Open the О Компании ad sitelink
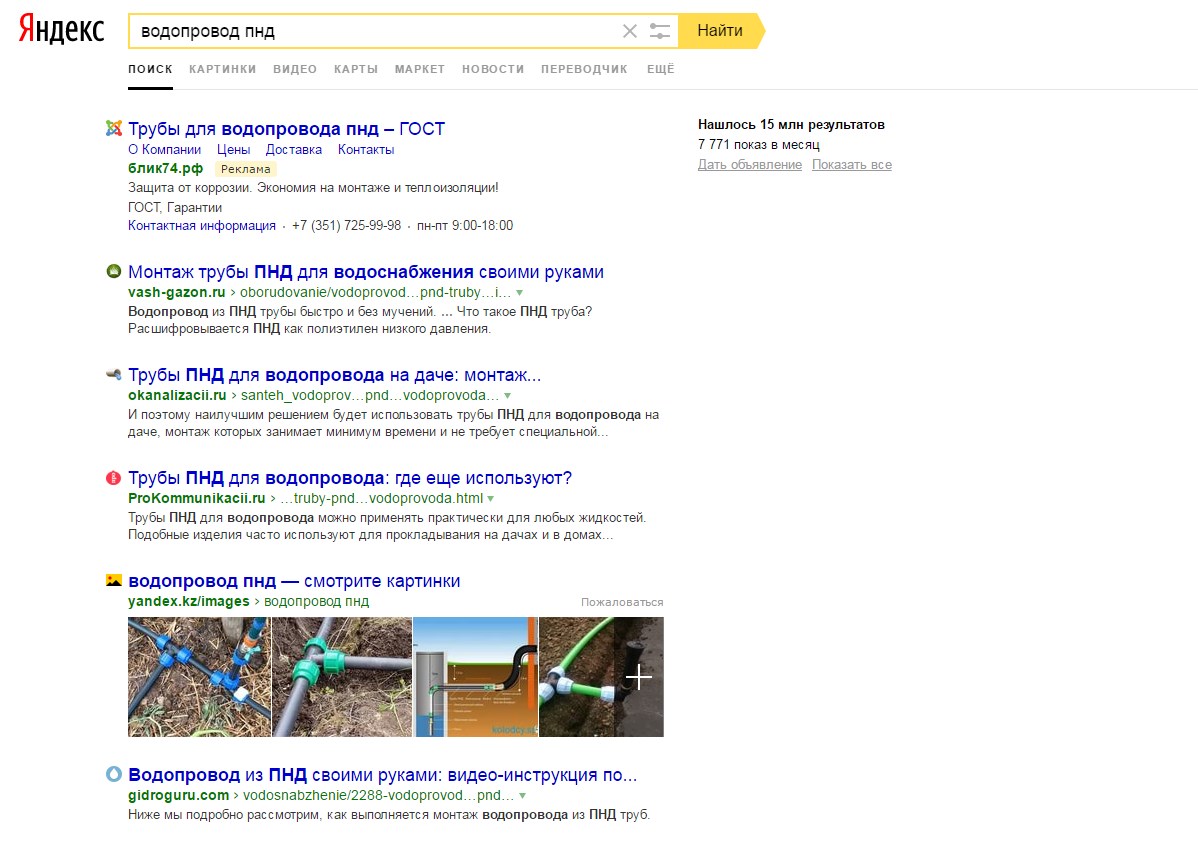Screen dimensions: 1198x843 click(164, 150)
